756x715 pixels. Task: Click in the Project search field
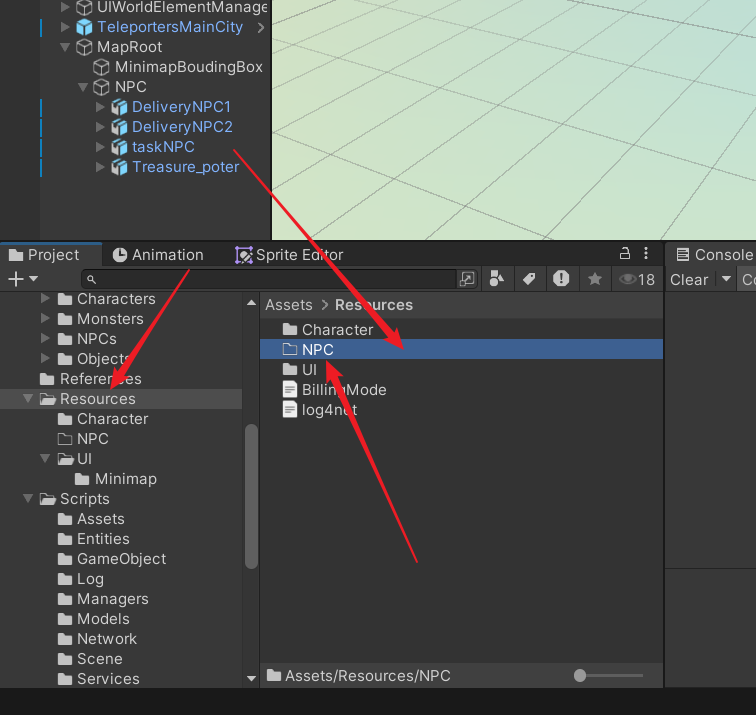270,279
